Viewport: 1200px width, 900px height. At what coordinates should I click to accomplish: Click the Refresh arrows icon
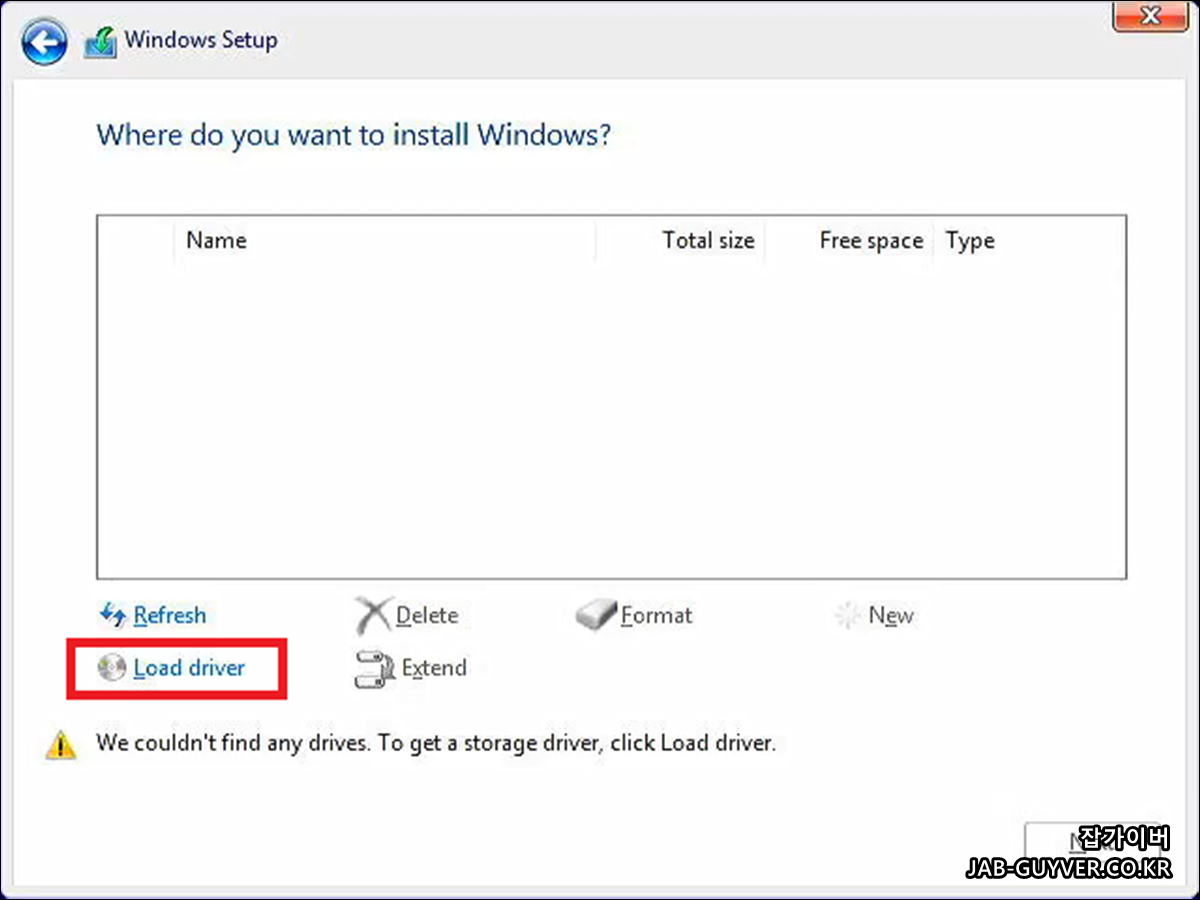point(114,615)
